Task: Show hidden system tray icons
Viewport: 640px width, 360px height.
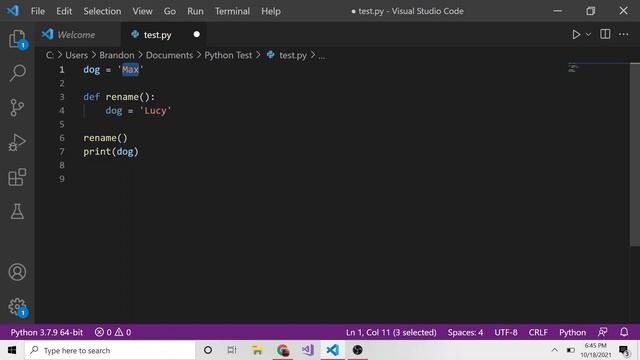Action: 554,350
